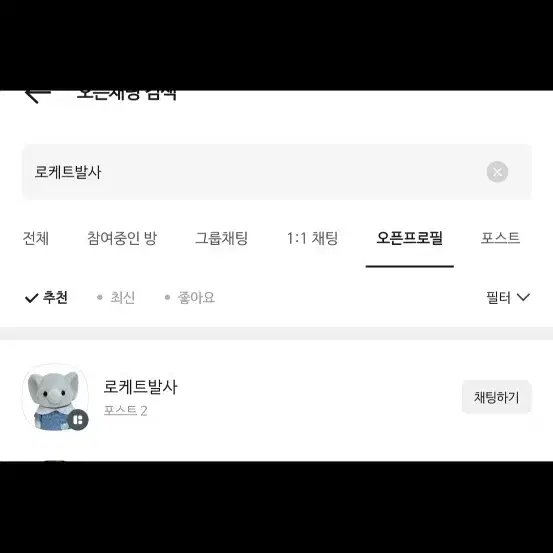The height and width of the screenshot is (553, 553).
Task: Open the 그룹채팅 tab
Action: coord(222,238)
